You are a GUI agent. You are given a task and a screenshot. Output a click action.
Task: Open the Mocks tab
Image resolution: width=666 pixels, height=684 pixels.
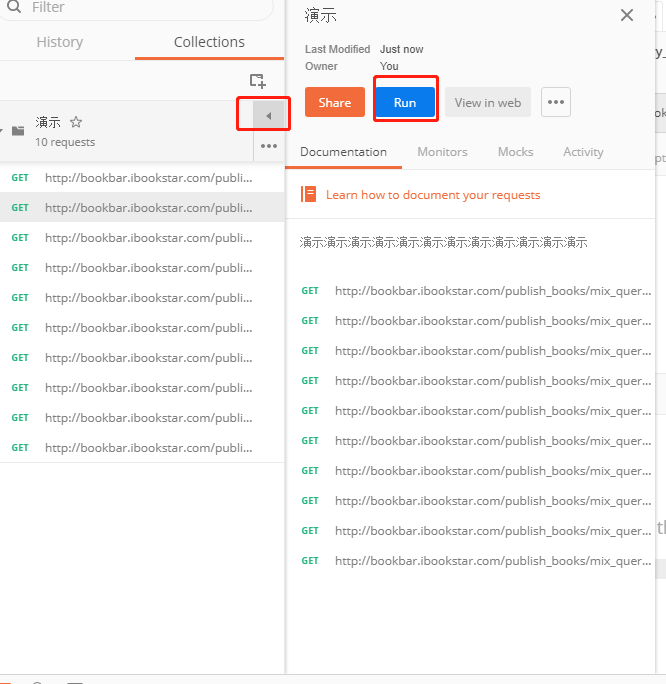pyautogui.click(x=515, y=152)
